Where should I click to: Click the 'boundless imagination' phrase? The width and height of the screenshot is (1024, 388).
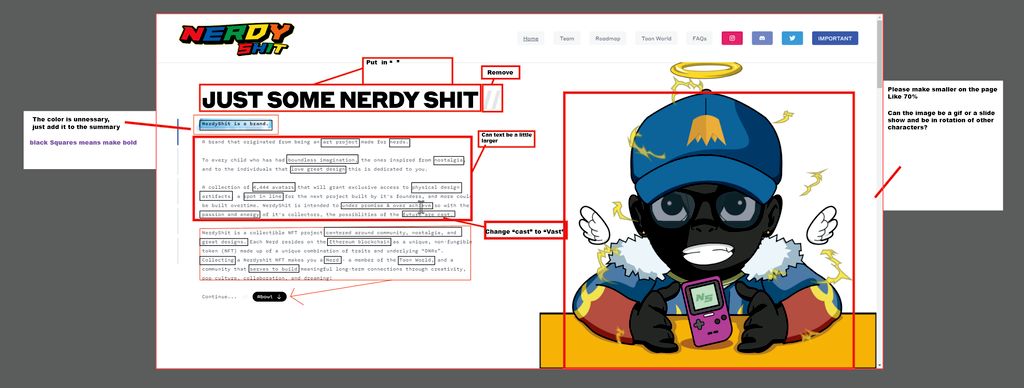tap(322, 160)
